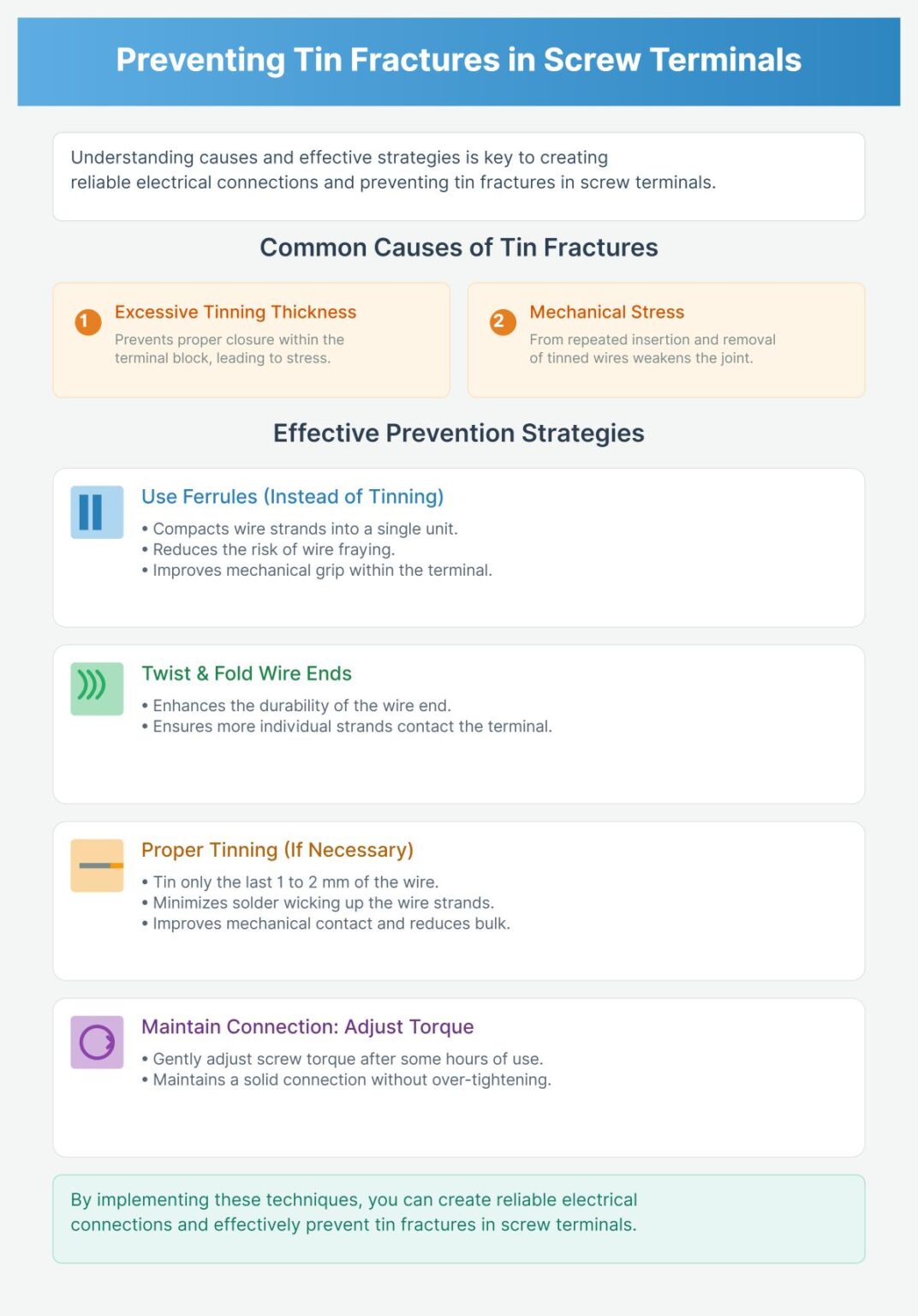Click the orange number 1 badge
This screenshot has height=1316, width=918.
tap(87, 322)
